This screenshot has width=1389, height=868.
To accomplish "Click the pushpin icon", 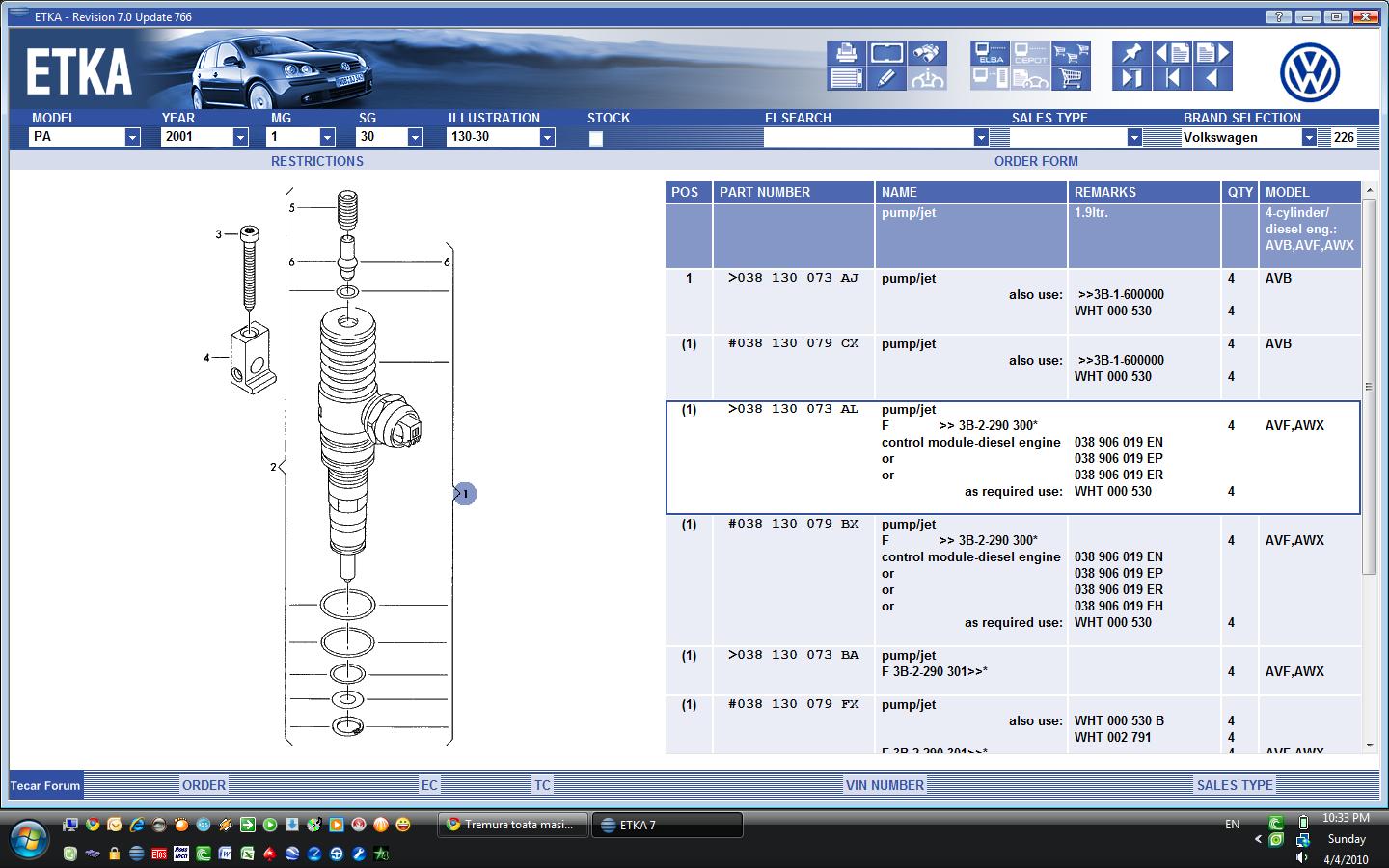I will [1132, 53].
